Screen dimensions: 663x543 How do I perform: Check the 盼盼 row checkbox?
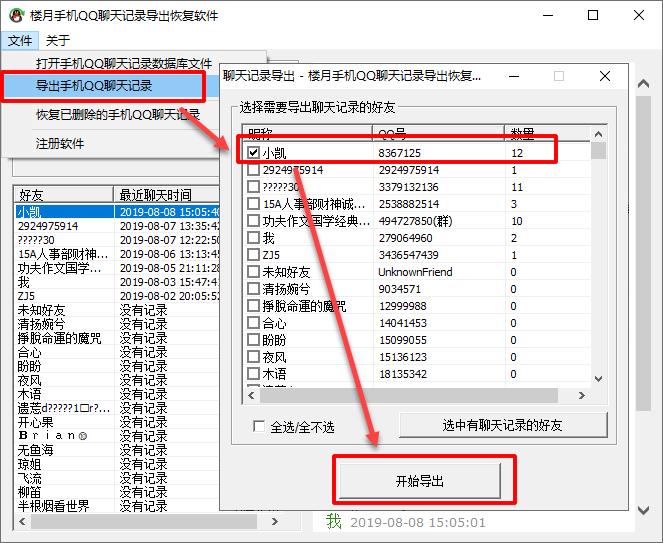click(x=253, y=340)
